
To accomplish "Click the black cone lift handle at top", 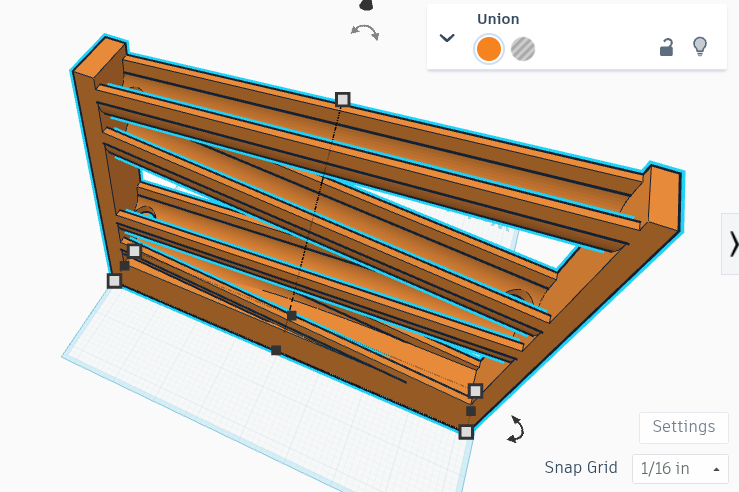I will 366,5.
